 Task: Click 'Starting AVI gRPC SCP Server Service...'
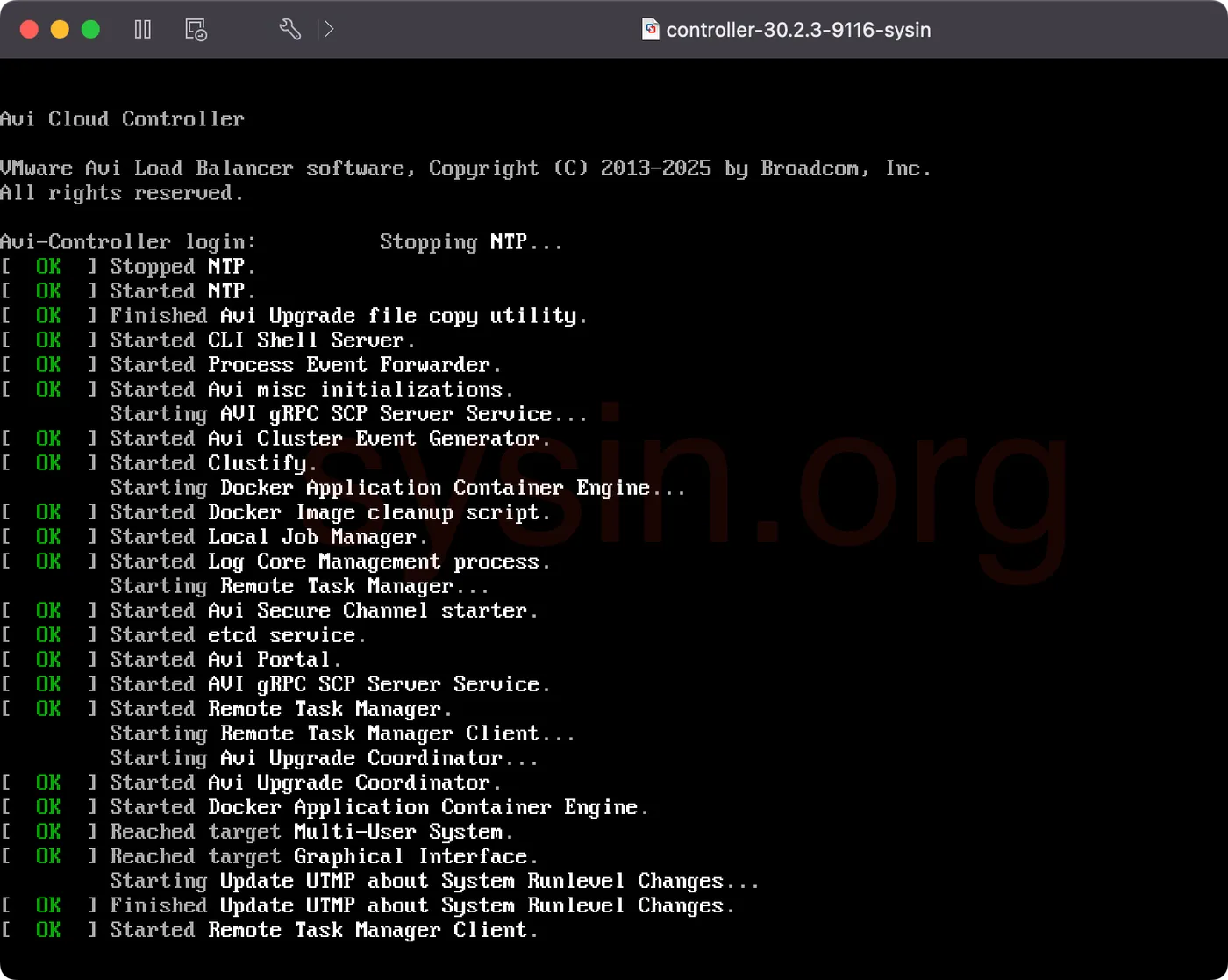point(348,414)
